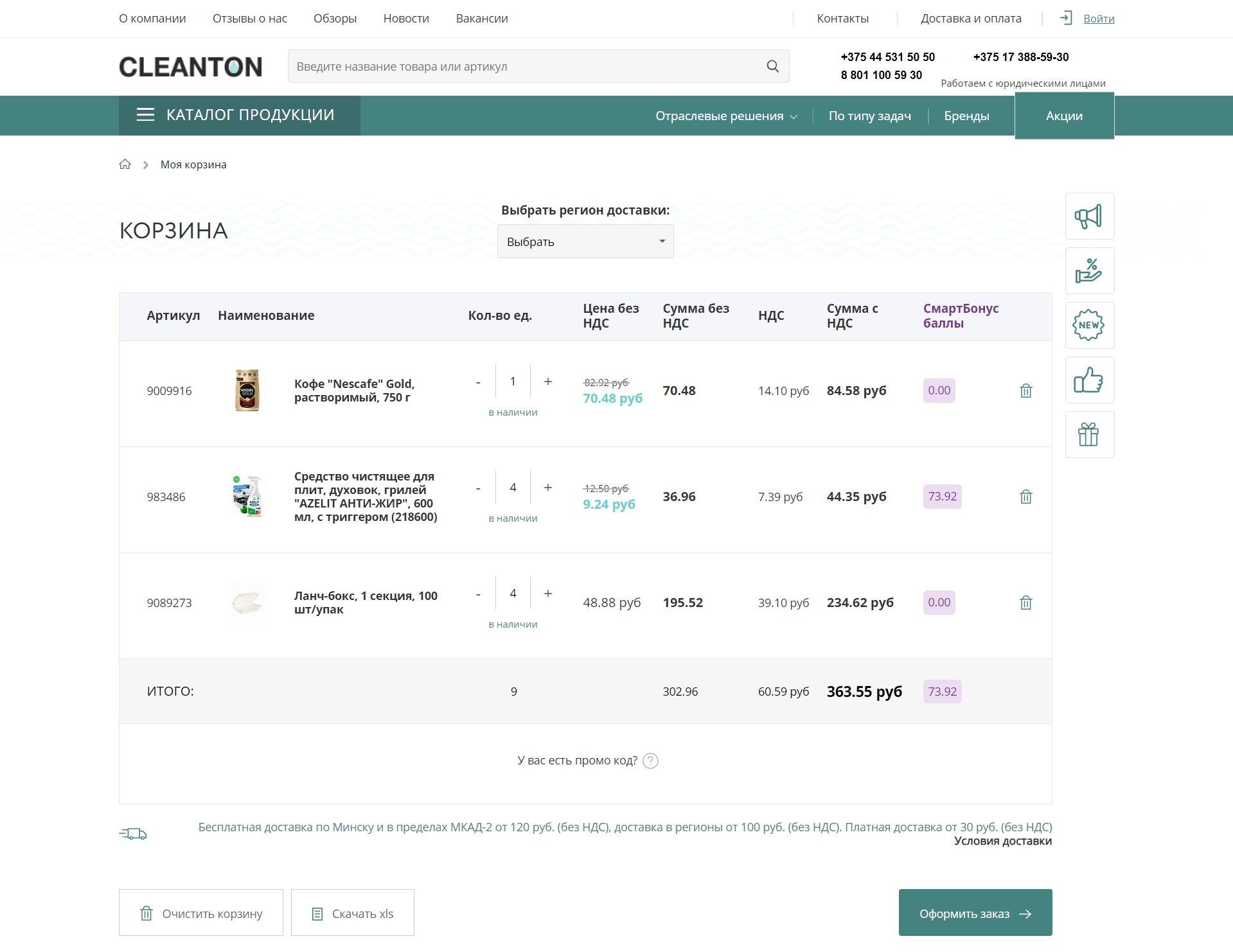Open the megaphone promotions sidebar icon

[1089, 216]
